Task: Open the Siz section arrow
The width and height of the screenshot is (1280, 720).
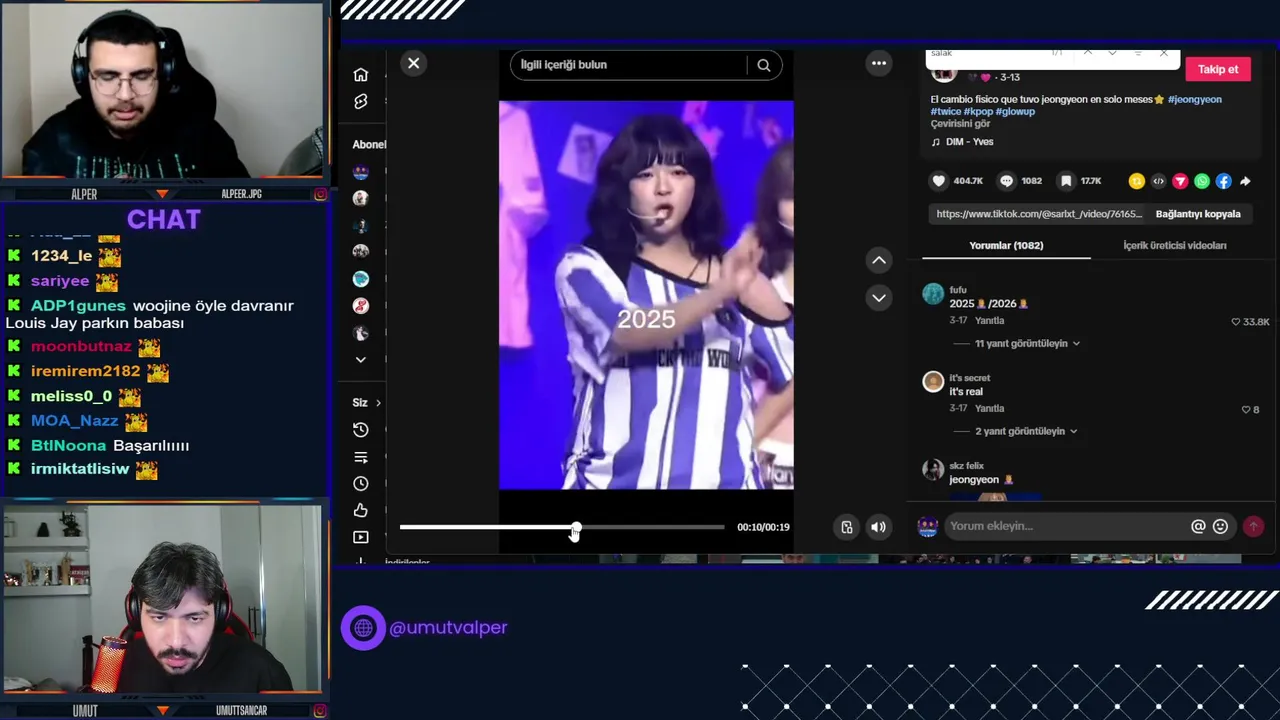Action: 378,403
